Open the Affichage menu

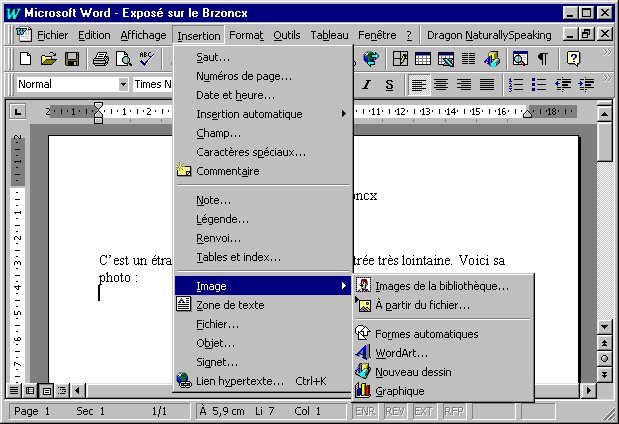[143, 36]
